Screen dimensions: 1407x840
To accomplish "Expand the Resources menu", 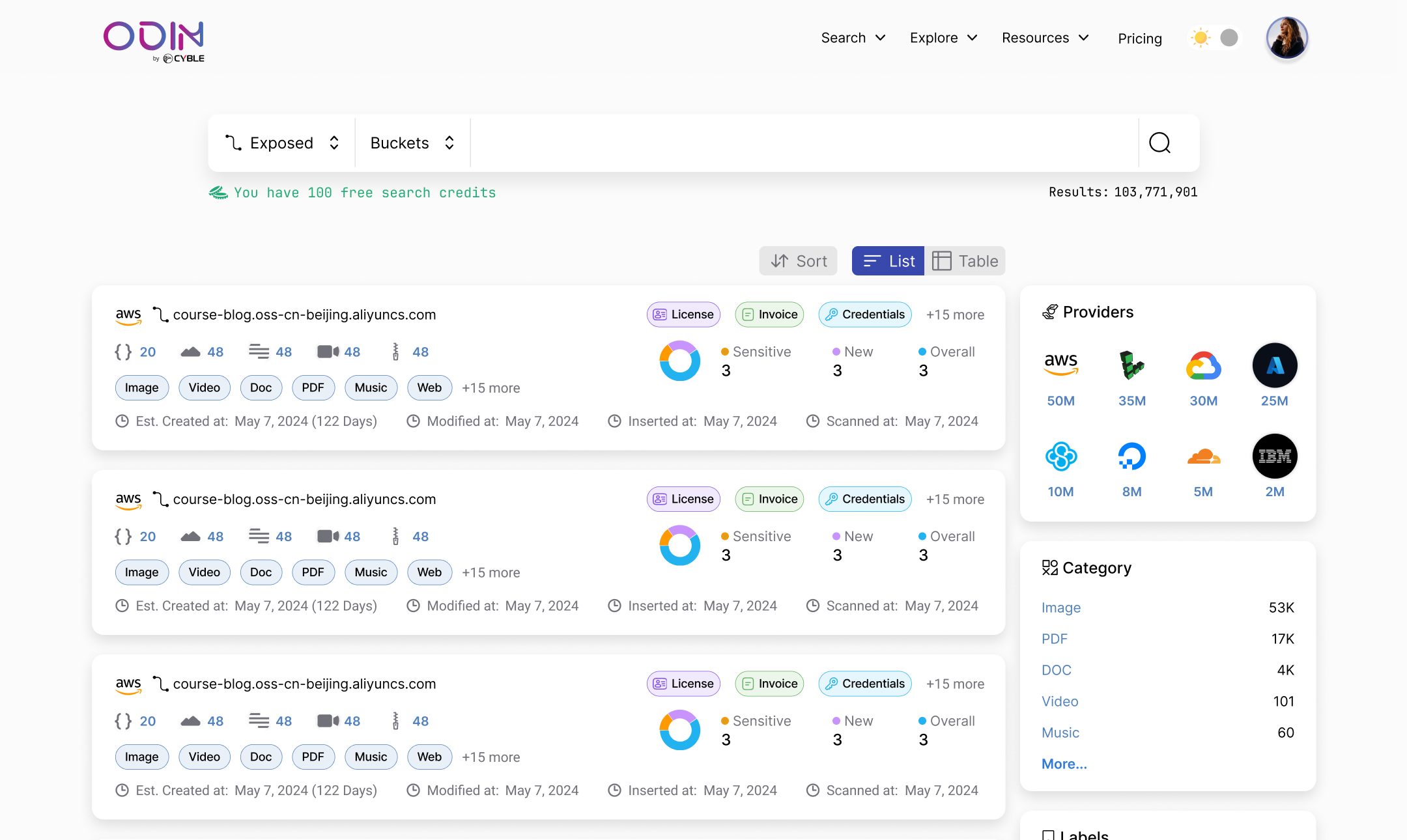I will 1045,38.
